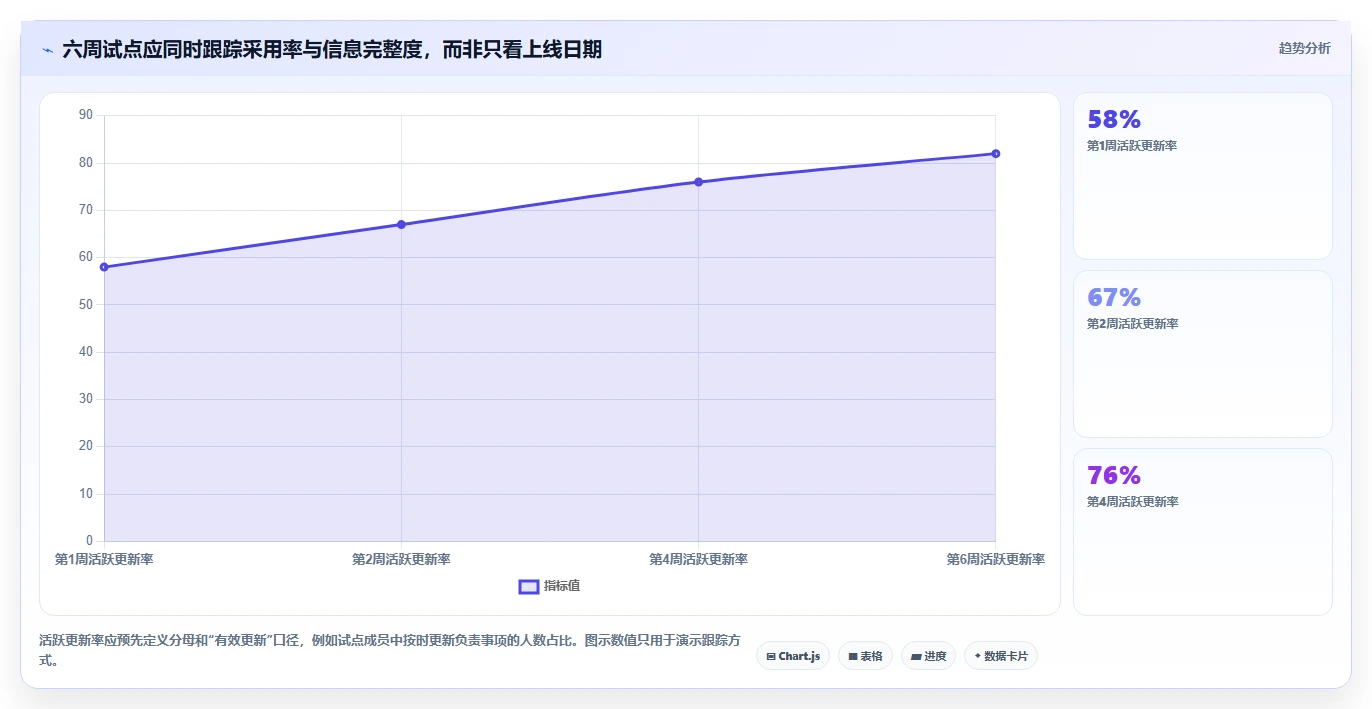Click the 第4周 data point at 76
The image size is (1372, 709).
click(x=698, y=182)
